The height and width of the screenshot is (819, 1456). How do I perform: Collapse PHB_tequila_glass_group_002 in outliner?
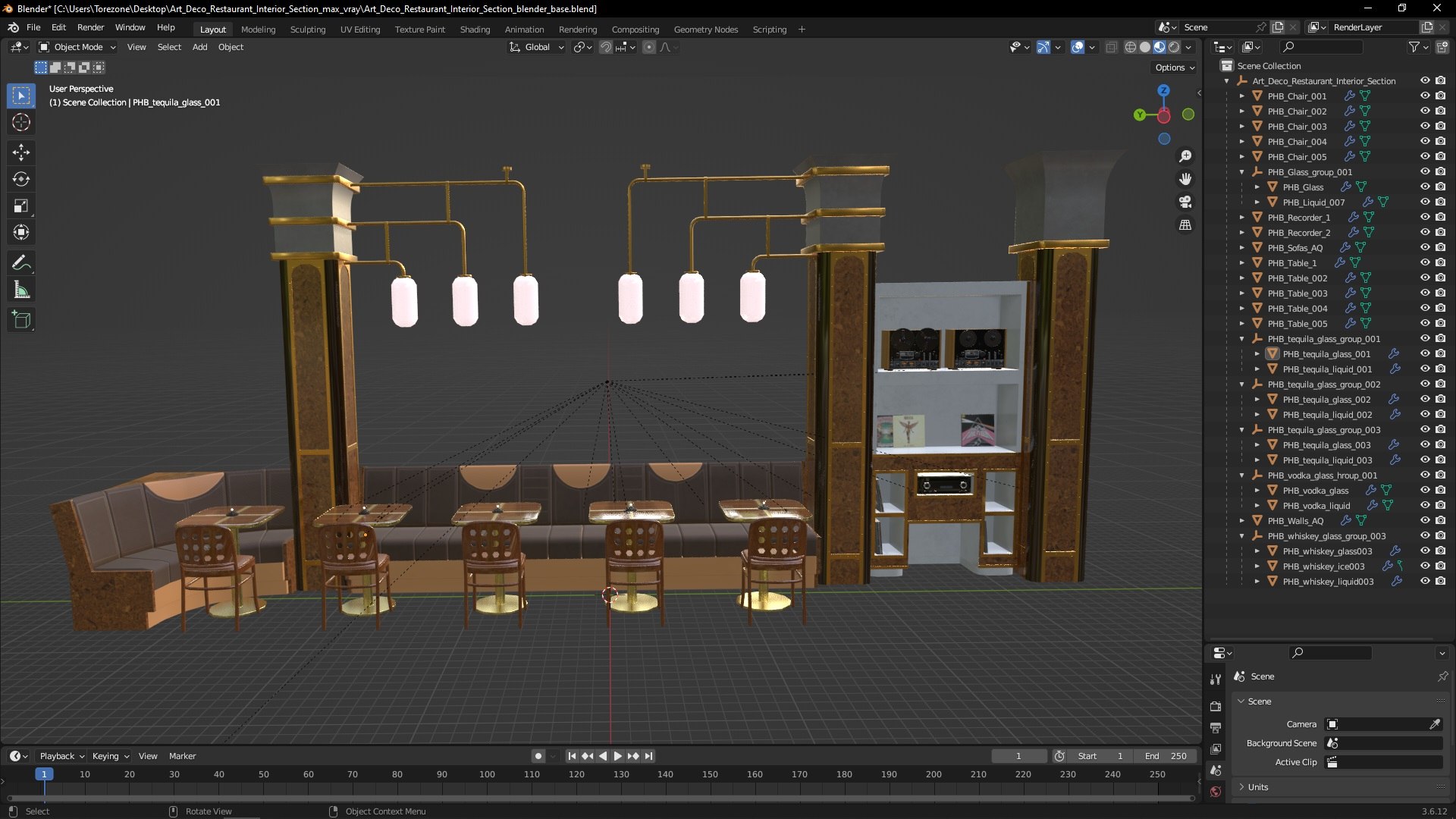[1242, 384]
